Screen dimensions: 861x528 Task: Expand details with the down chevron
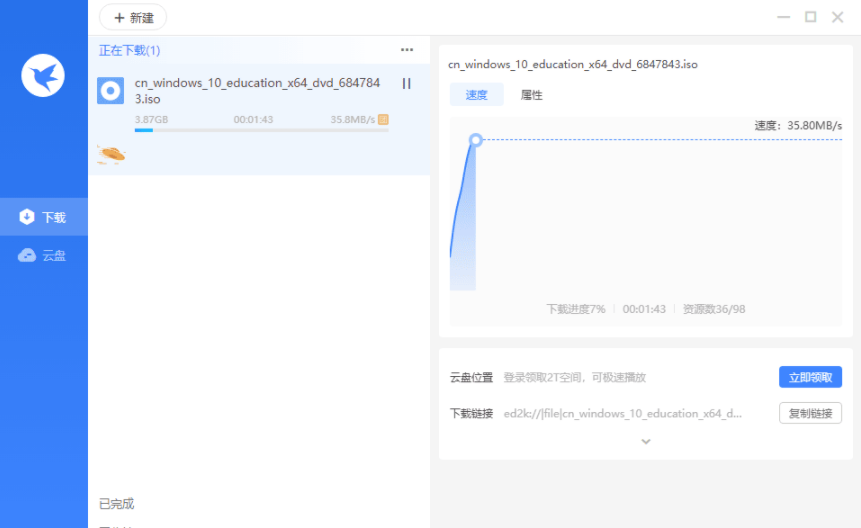pos(645,441)
